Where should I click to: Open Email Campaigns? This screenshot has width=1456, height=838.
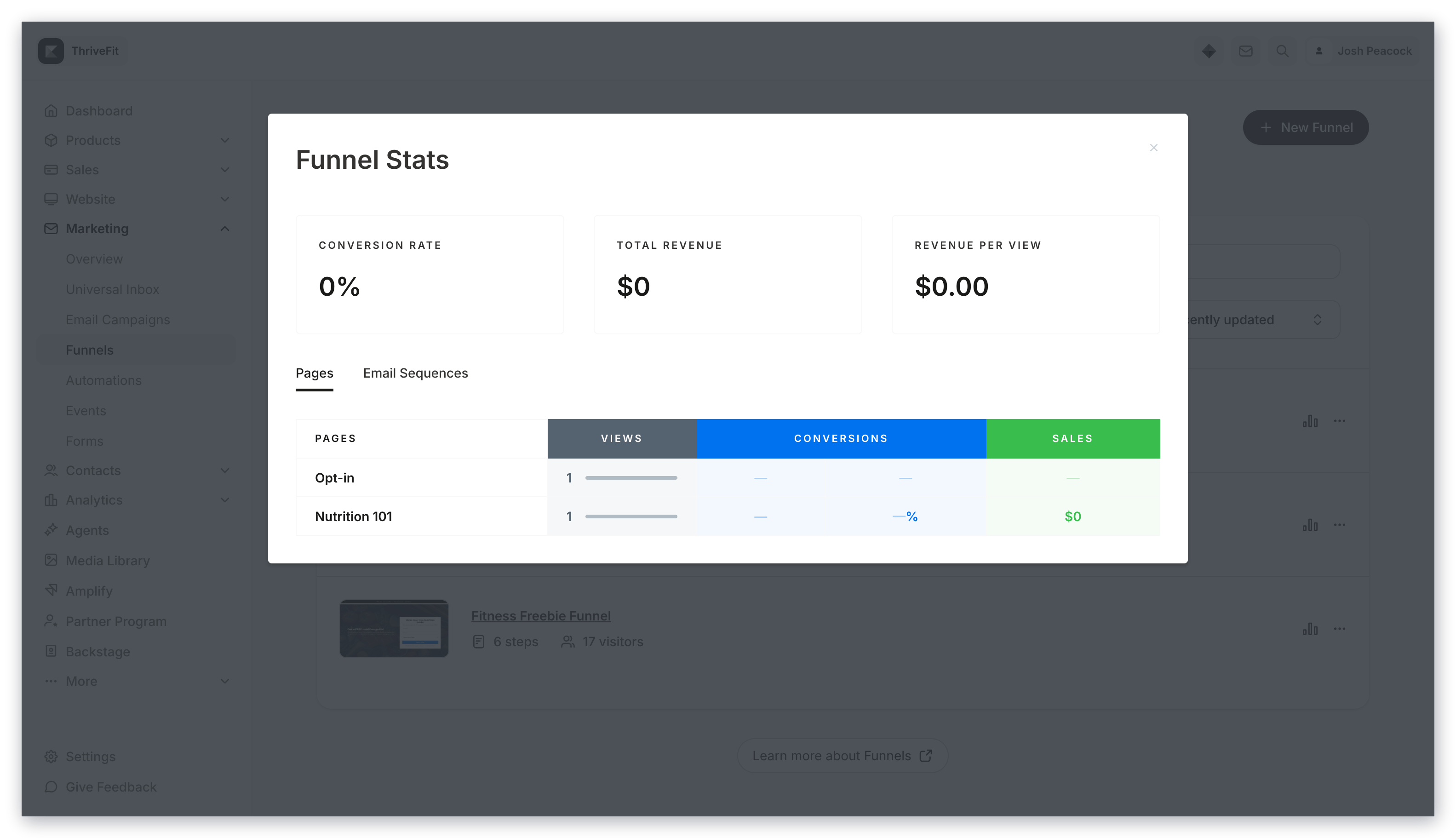point(117,320)
